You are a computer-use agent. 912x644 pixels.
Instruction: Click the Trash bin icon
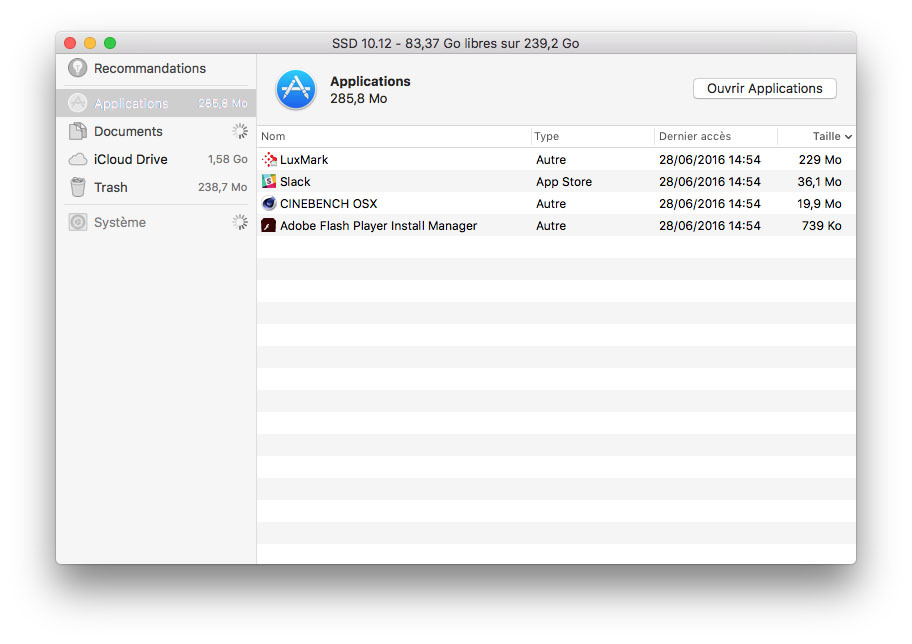click(77, 187)
